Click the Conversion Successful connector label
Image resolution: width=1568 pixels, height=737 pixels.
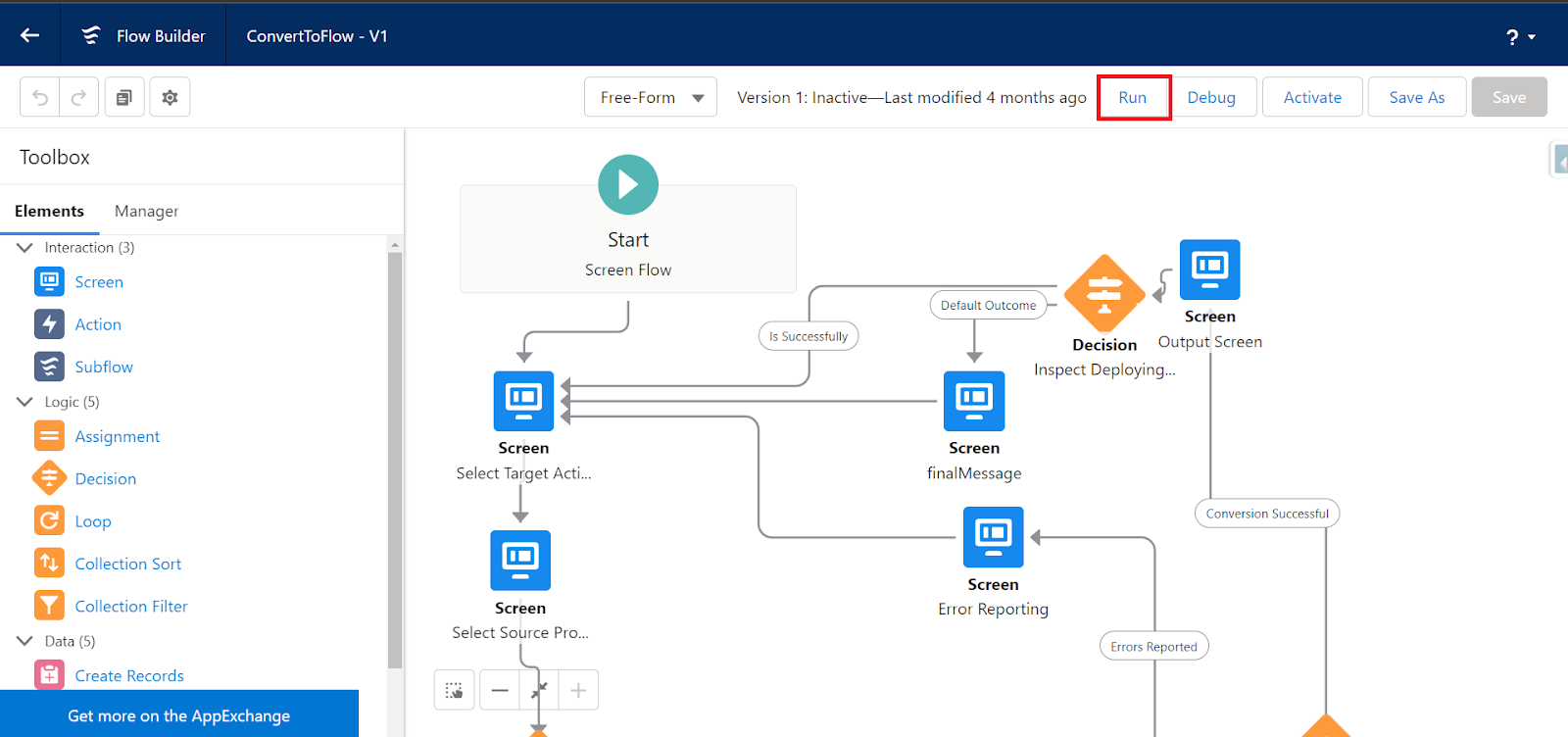click(x=1267, y=514)
